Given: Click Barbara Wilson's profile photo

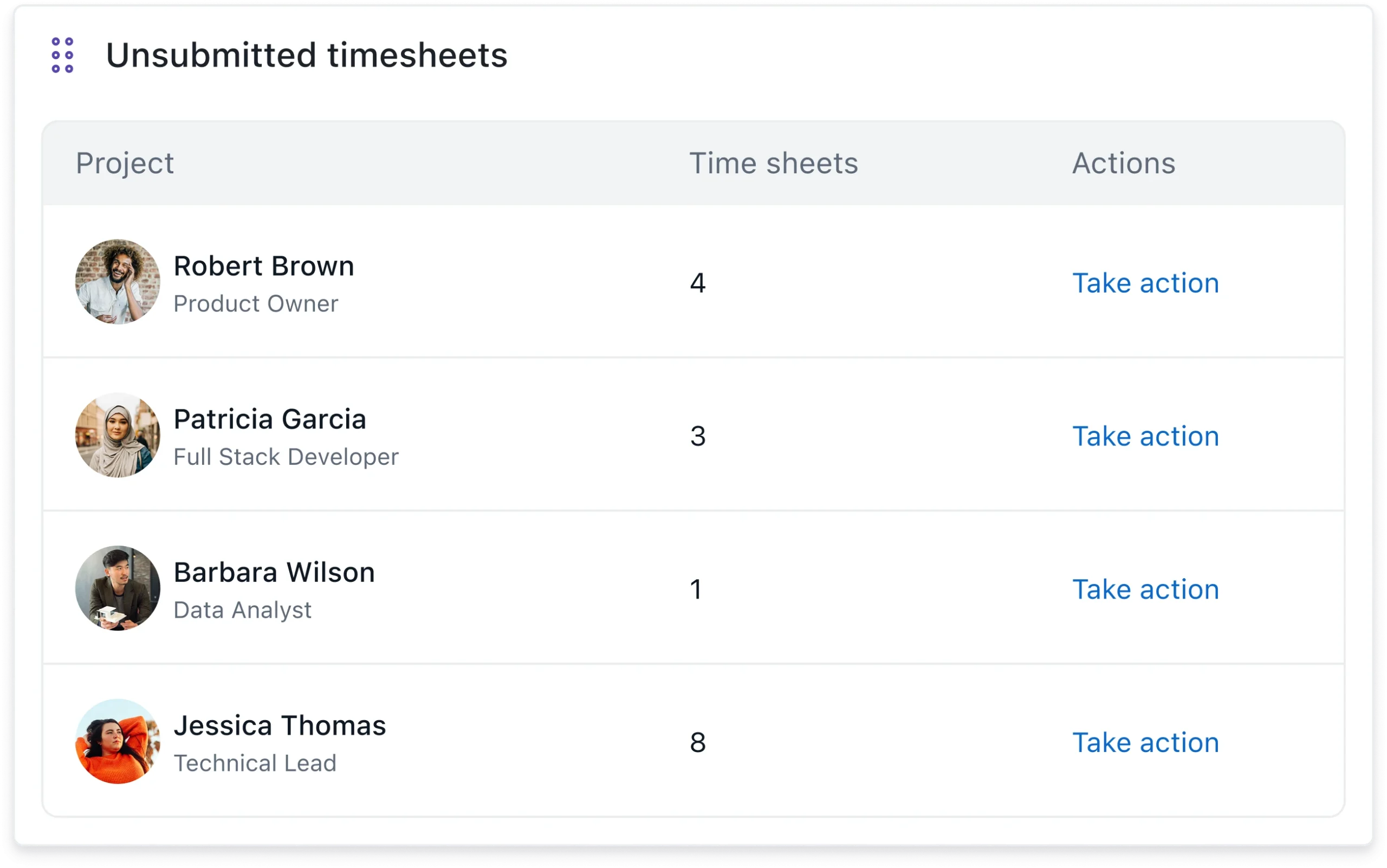Looking at the screenshot, I should 118,588.
